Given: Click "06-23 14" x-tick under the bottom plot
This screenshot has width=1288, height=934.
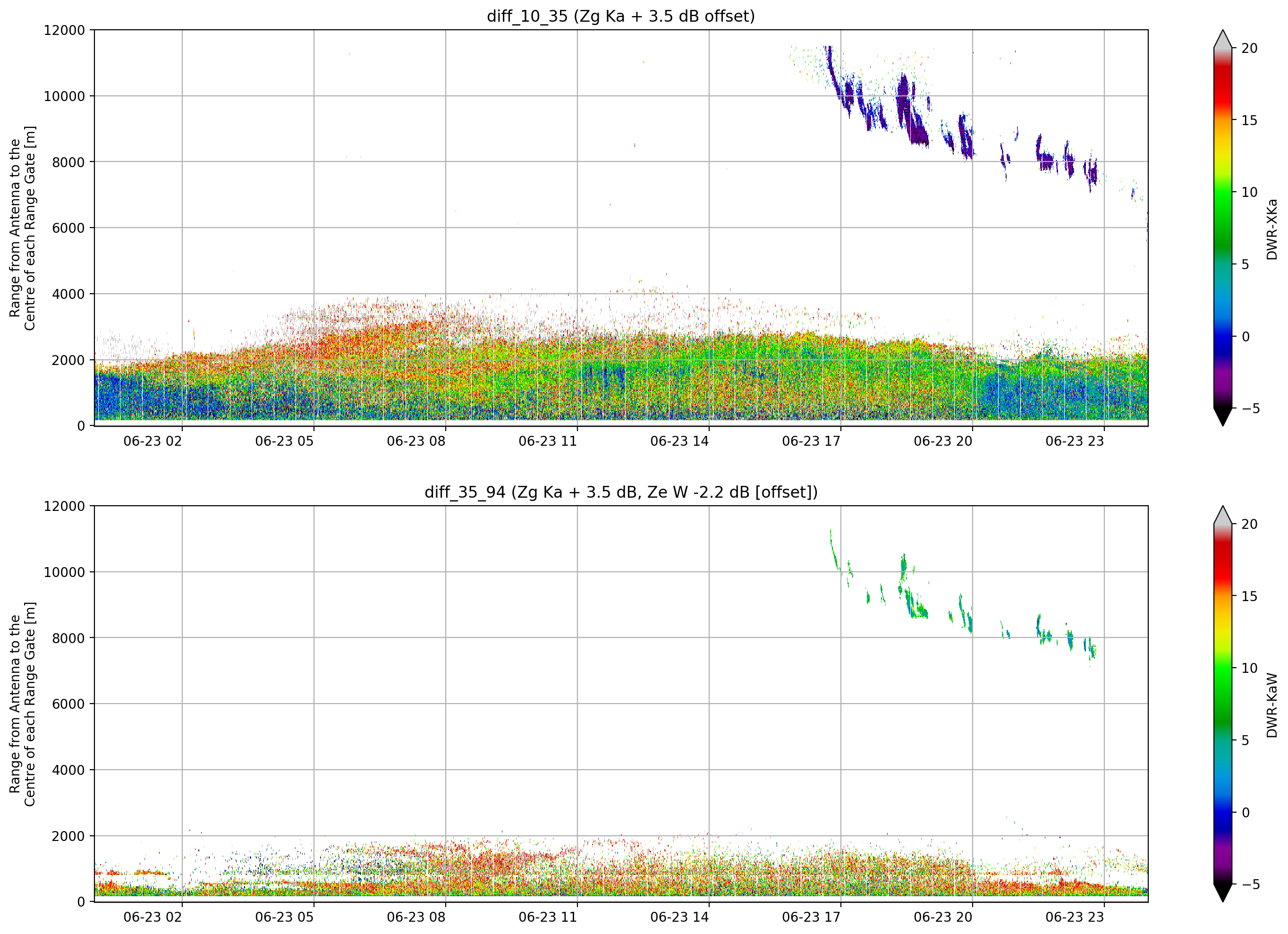Looking at the screenshot, I should 680,917.
